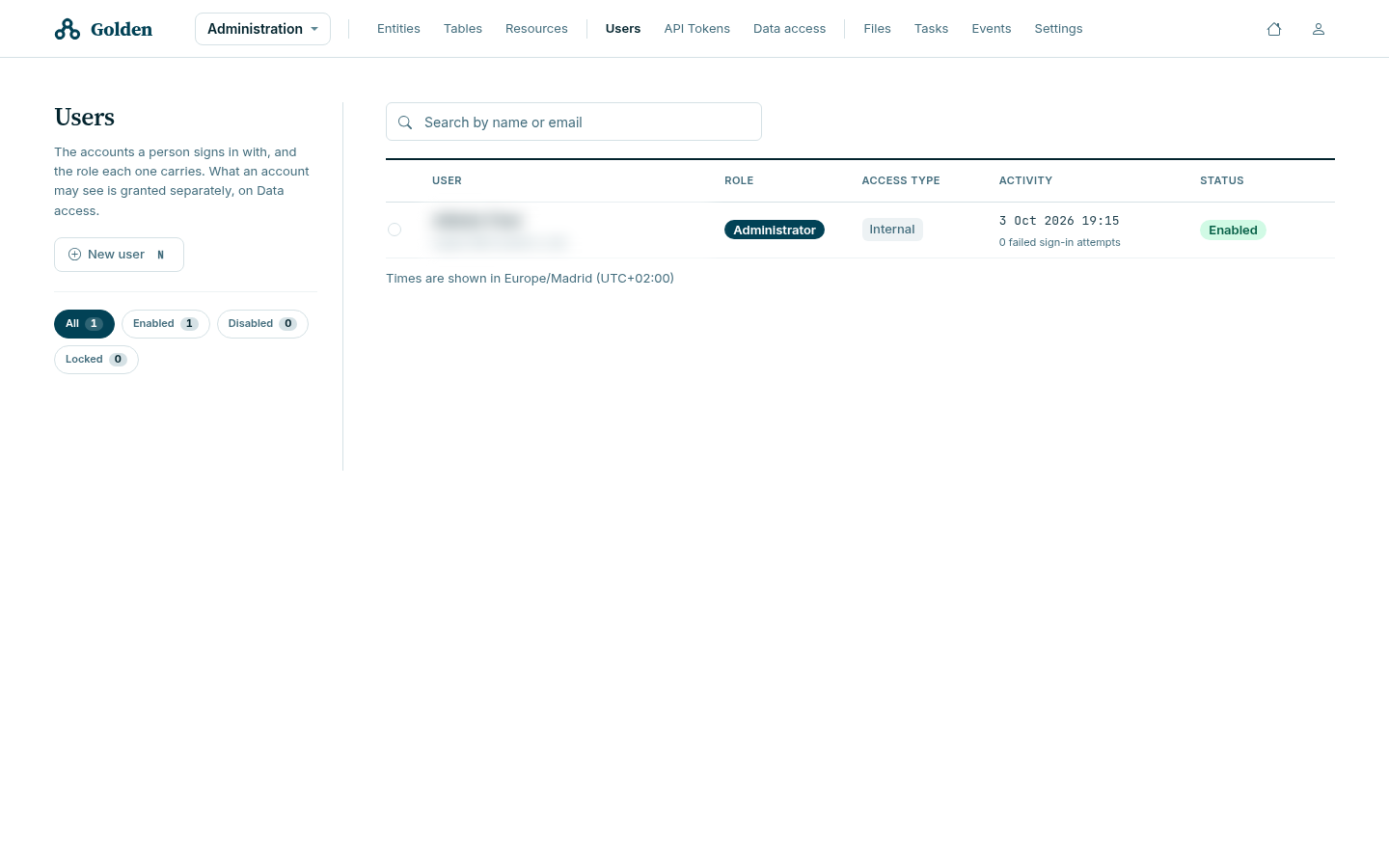
Task: Select the radio button for the administrator row
Action: click(395, 230)
